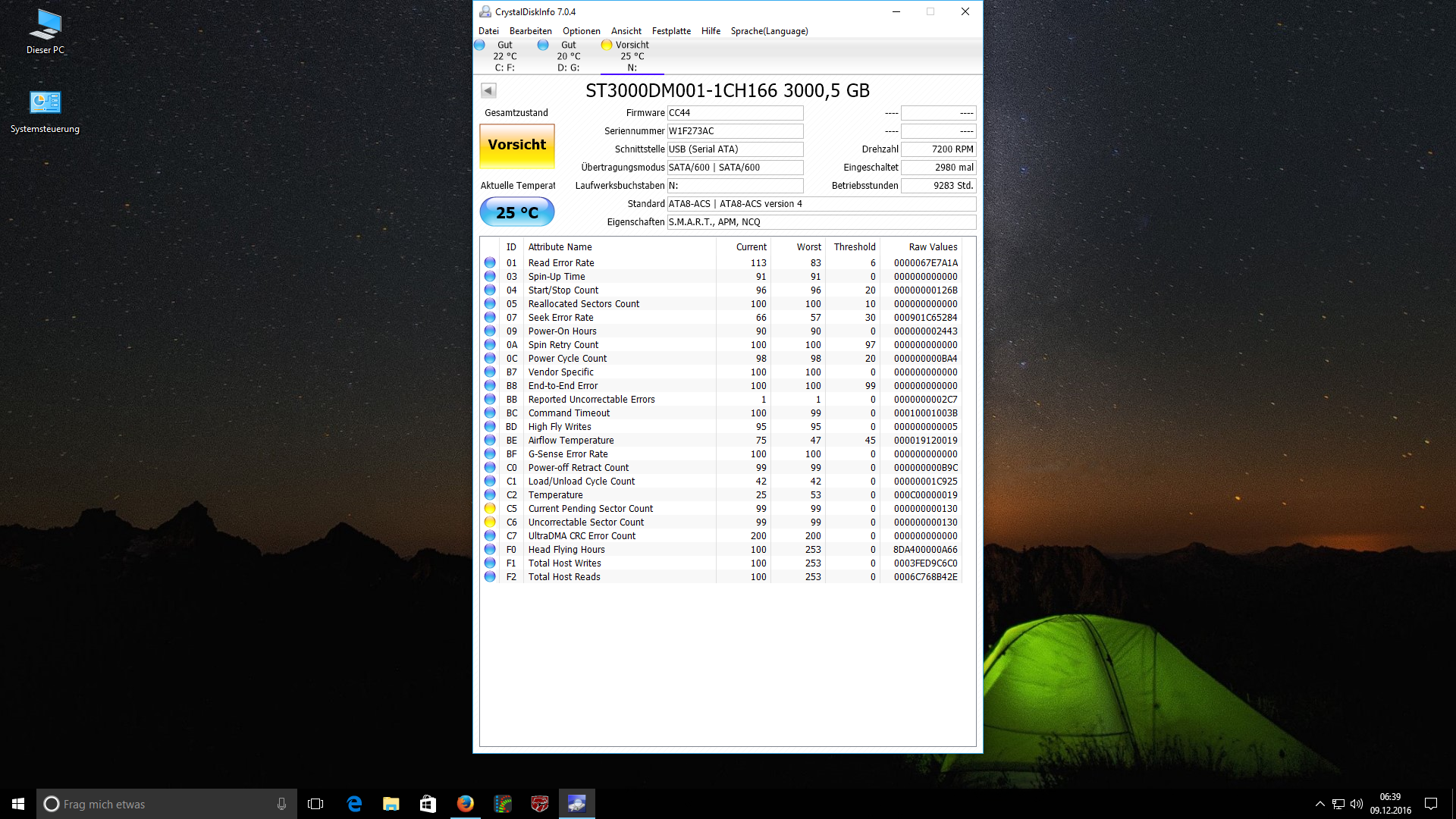Click the 25 °C temperature button
Screen dimensions: 1456x819
(x=517, y=212)
